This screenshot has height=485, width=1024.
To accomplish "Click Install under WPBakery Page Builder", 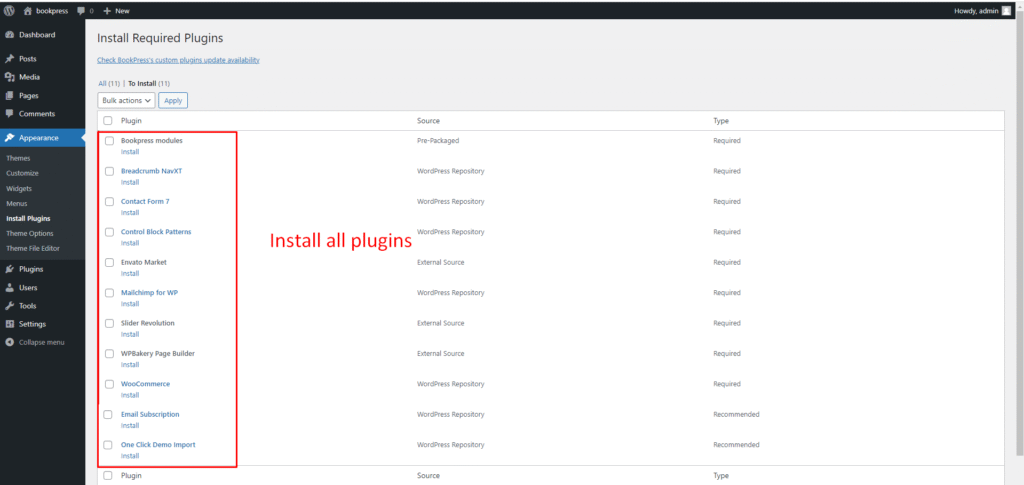I will pyautogui.click(x=130, y=365).
